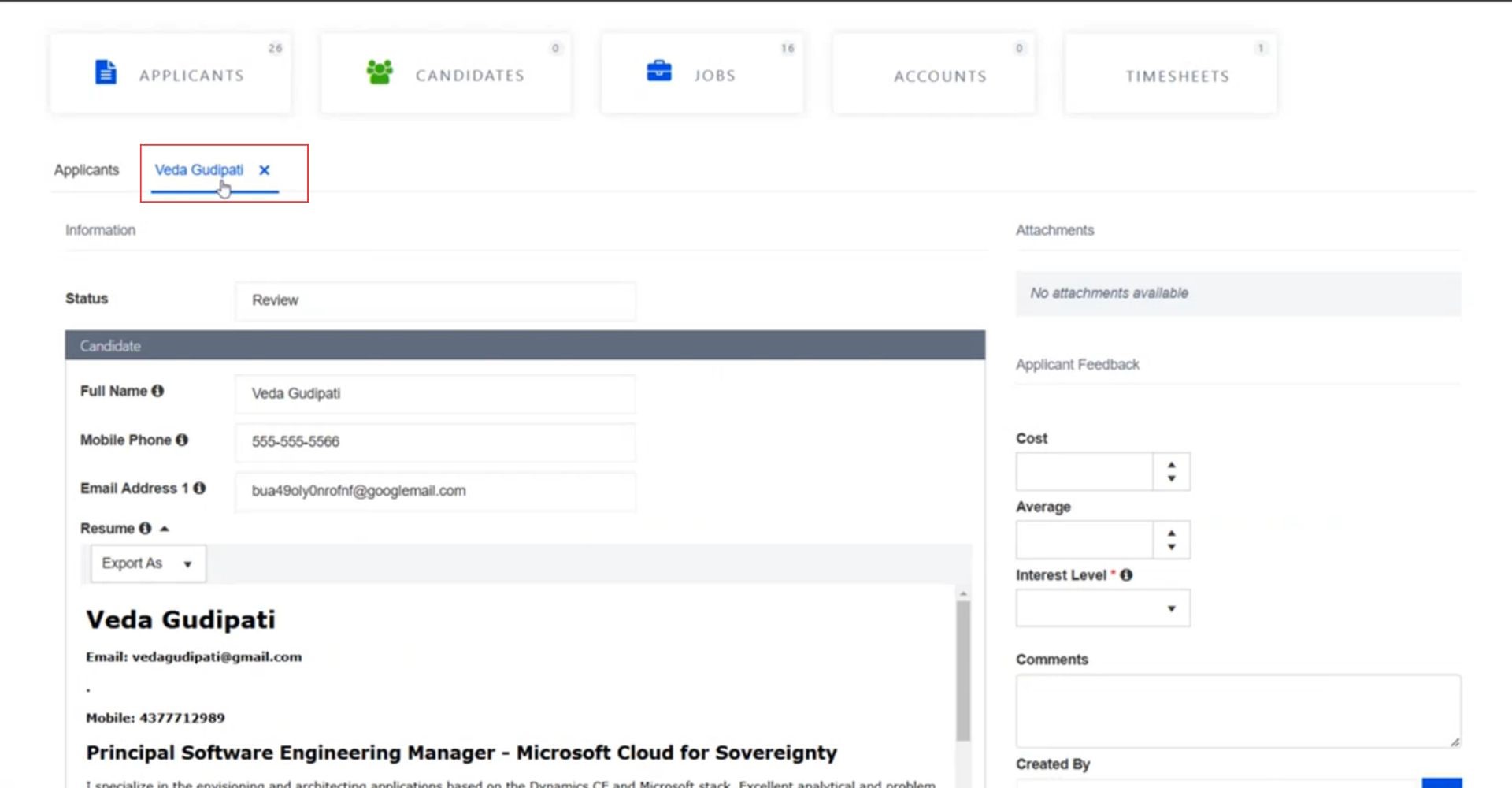Increase the Cost value with up arrow

(1172, 465)
